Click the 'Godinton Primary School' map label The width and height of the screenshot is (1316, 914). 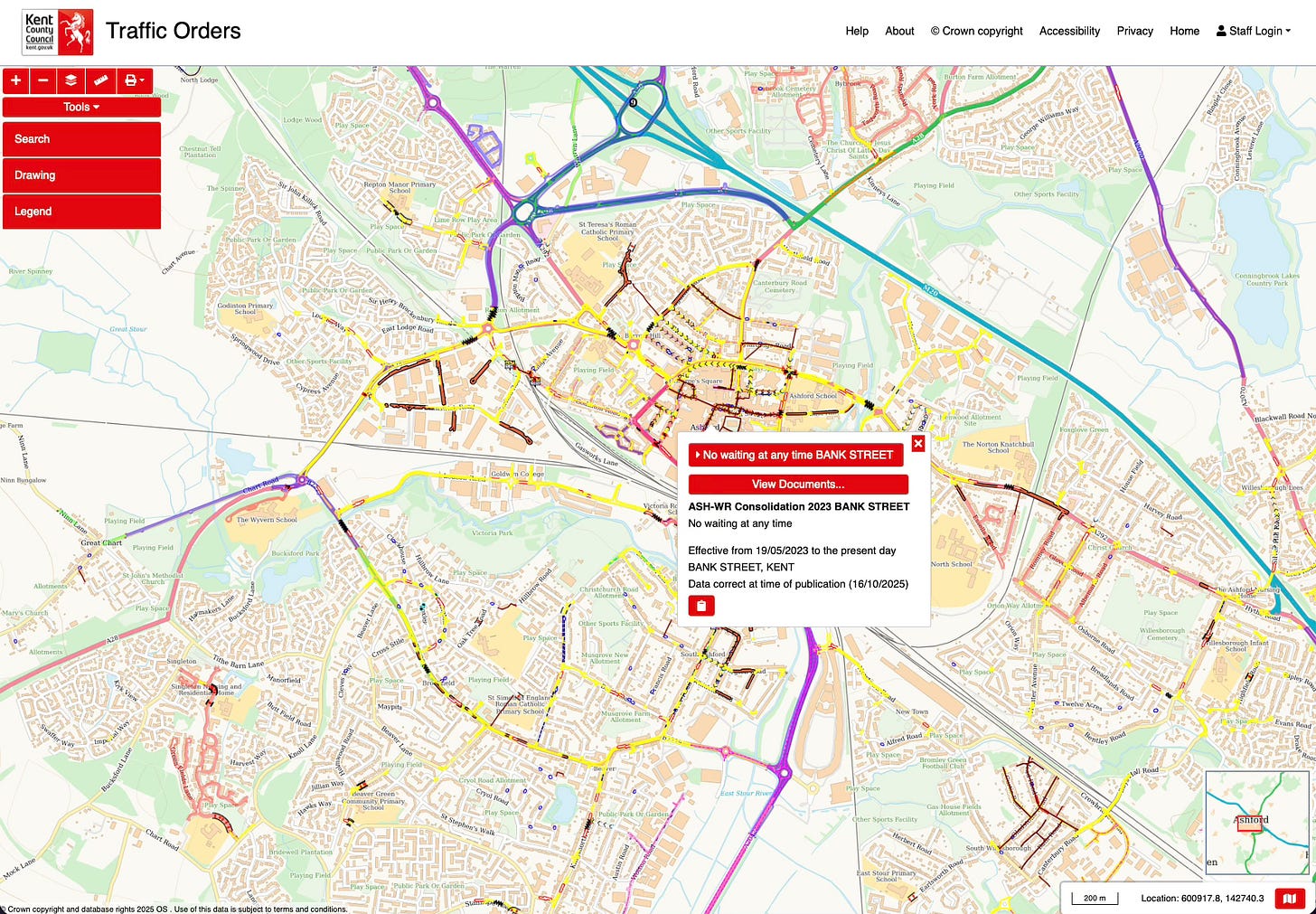pos(245,308)
